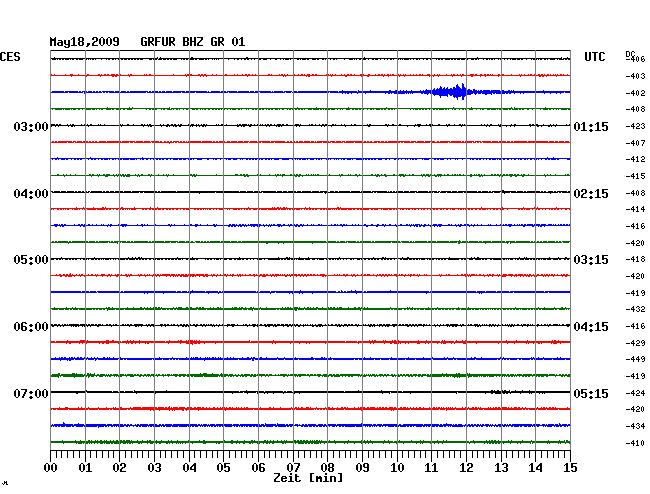Click minute mark 04 on the bottom axis
The width and height of the screenshot is (650, 494).
pyautogui.click(x=189, y=468)
